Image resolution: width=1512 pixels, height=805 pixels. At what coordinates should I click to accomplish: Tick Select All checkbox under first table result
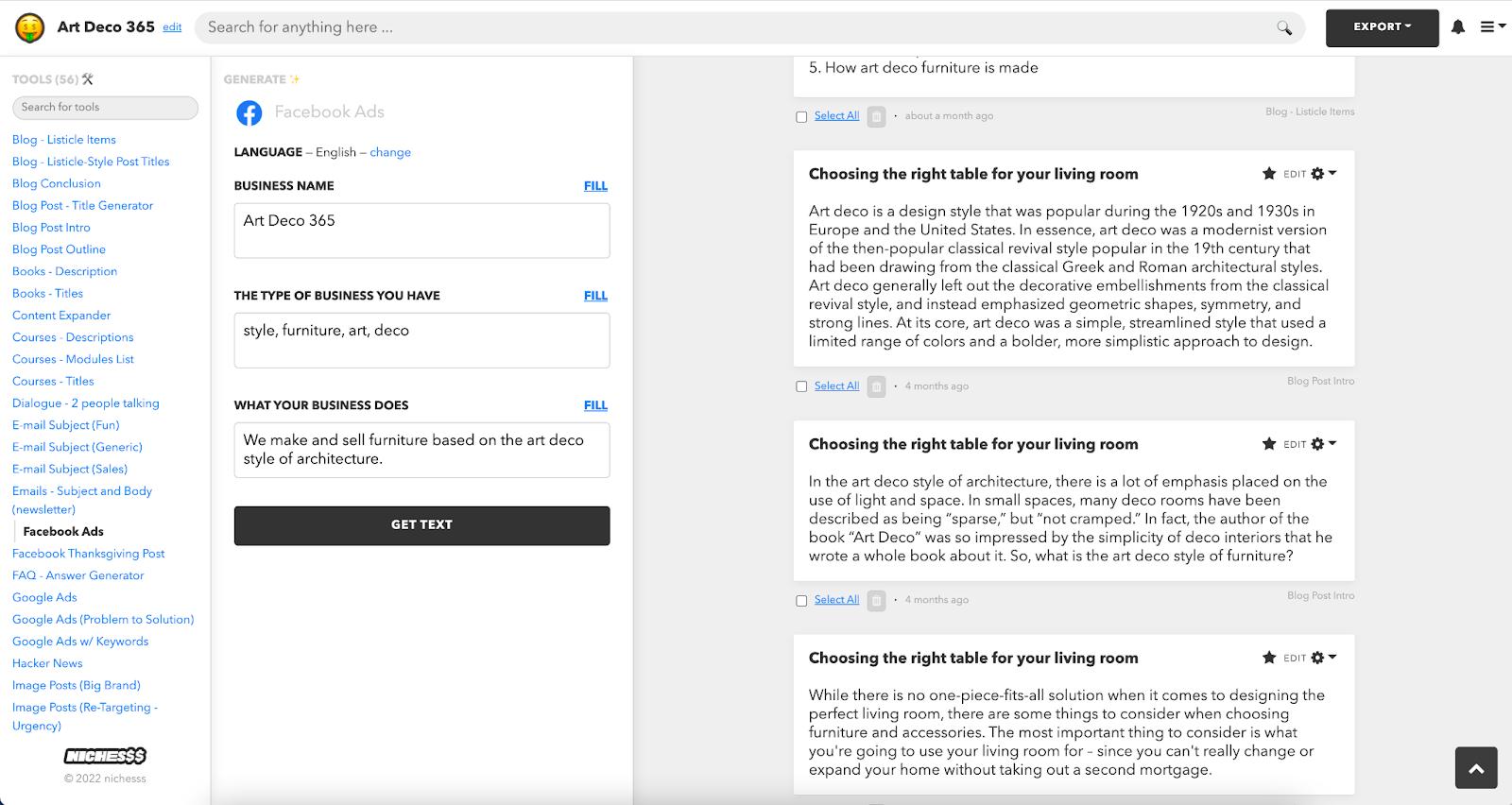(801, 386)
